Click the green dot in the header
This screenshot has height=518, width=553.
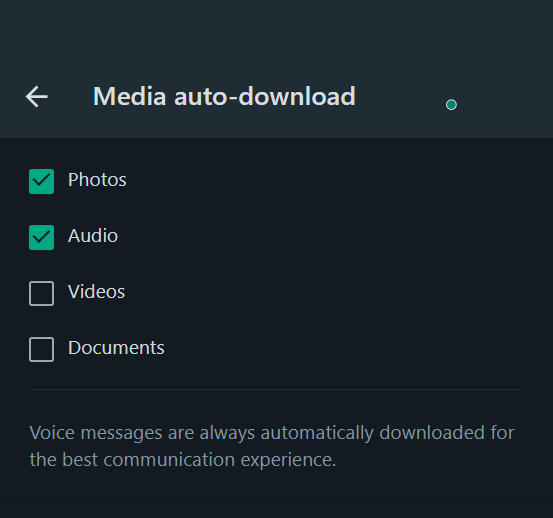451,105
